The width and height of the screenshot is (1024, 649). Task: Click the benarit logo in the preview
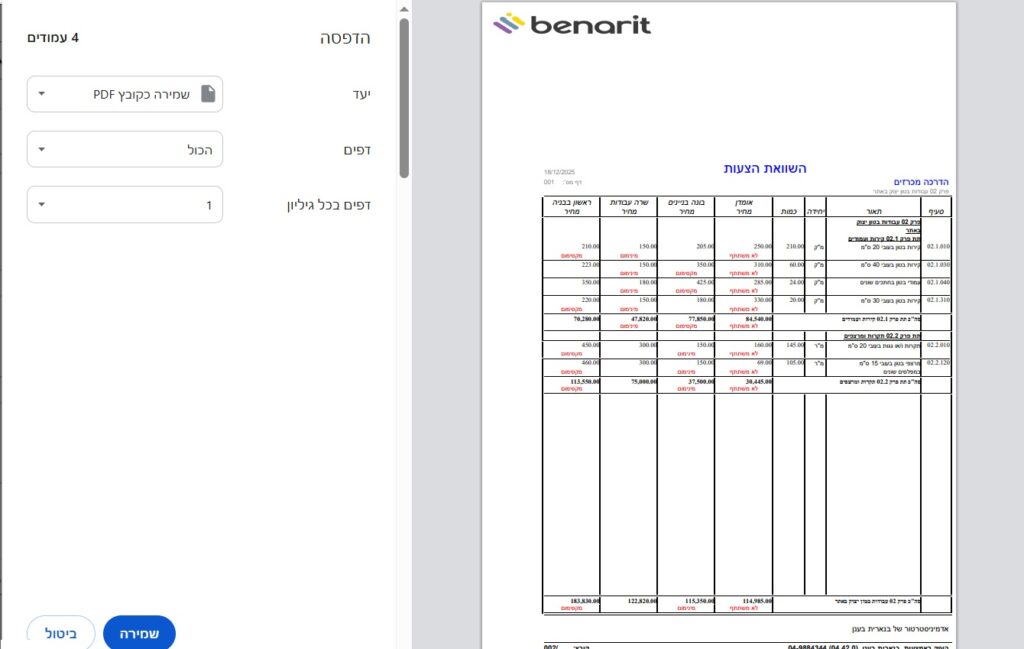click(572, 24)
